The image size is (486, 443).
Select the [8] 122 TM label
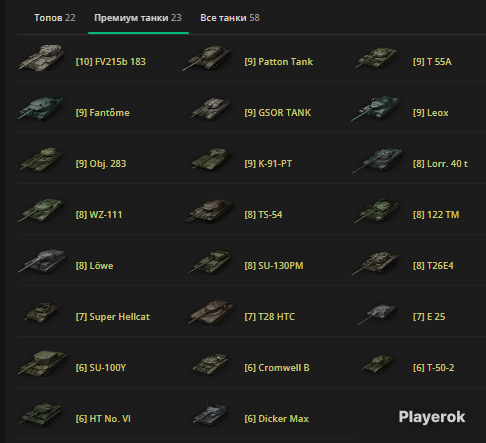pyautogui.click(x=436, y=215)
